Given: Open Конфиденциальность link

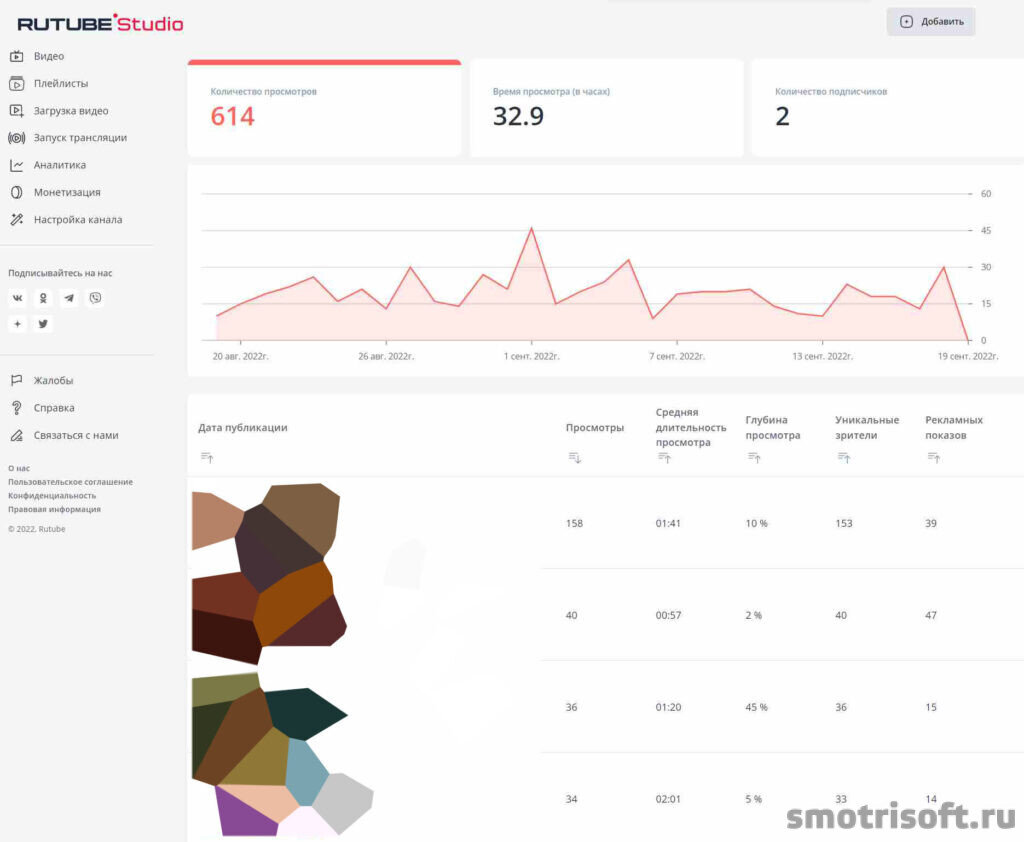Looking at the screenshot, I should (52, 496).
